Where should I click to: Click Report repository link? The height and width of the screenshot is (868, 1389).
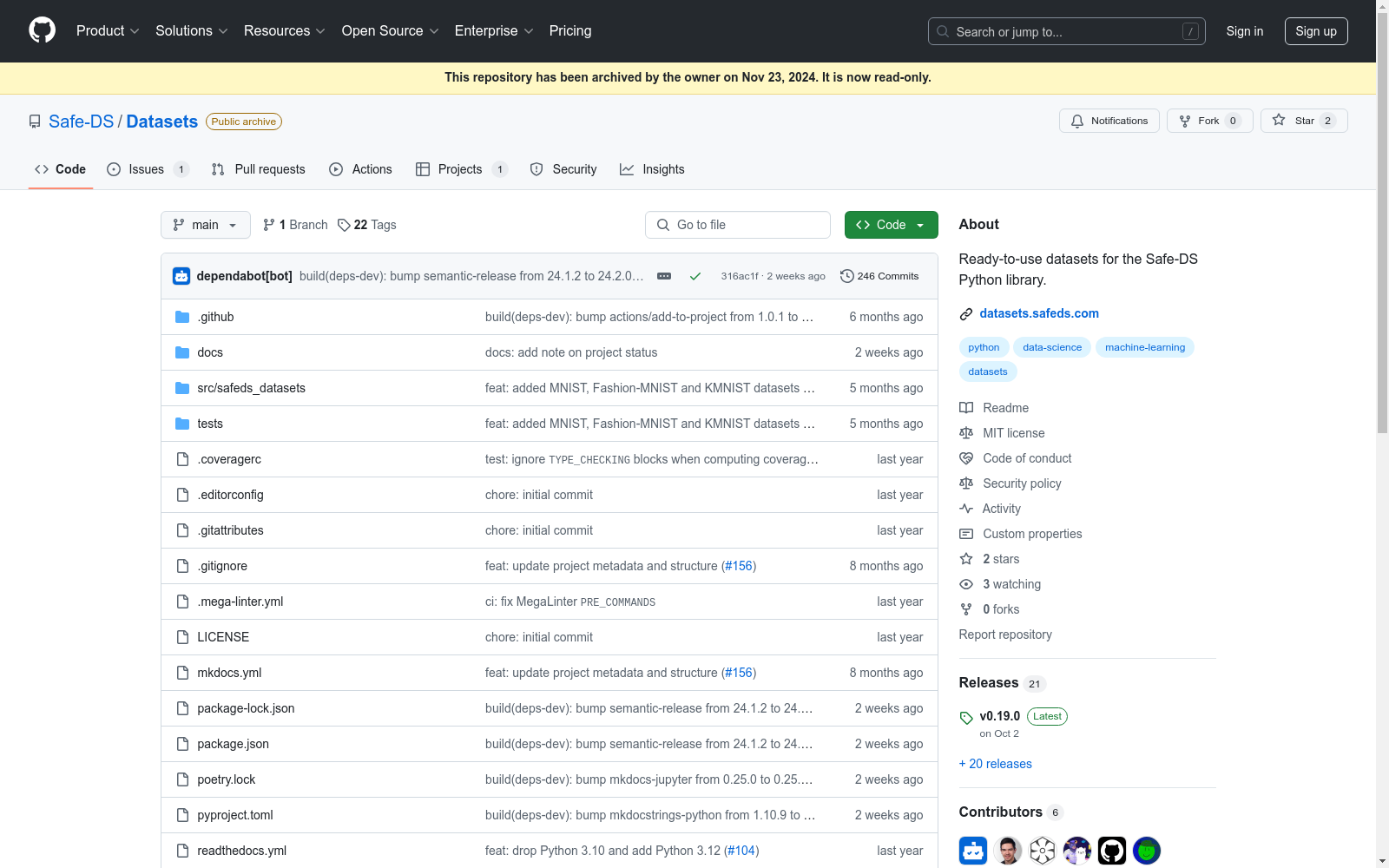1005,635
